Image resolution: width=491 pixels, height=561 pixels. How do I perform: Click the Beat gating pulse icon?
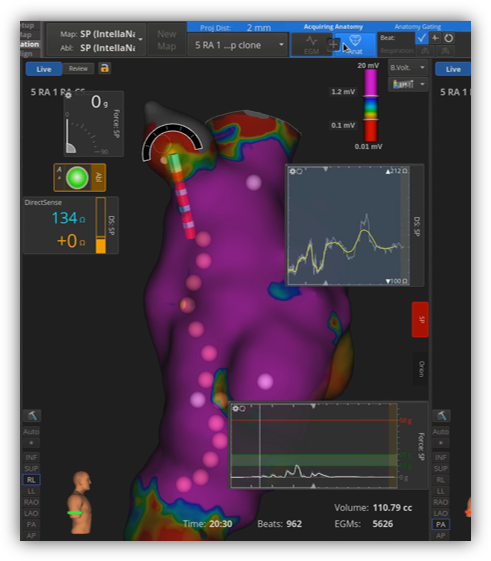tap(435, 38)
